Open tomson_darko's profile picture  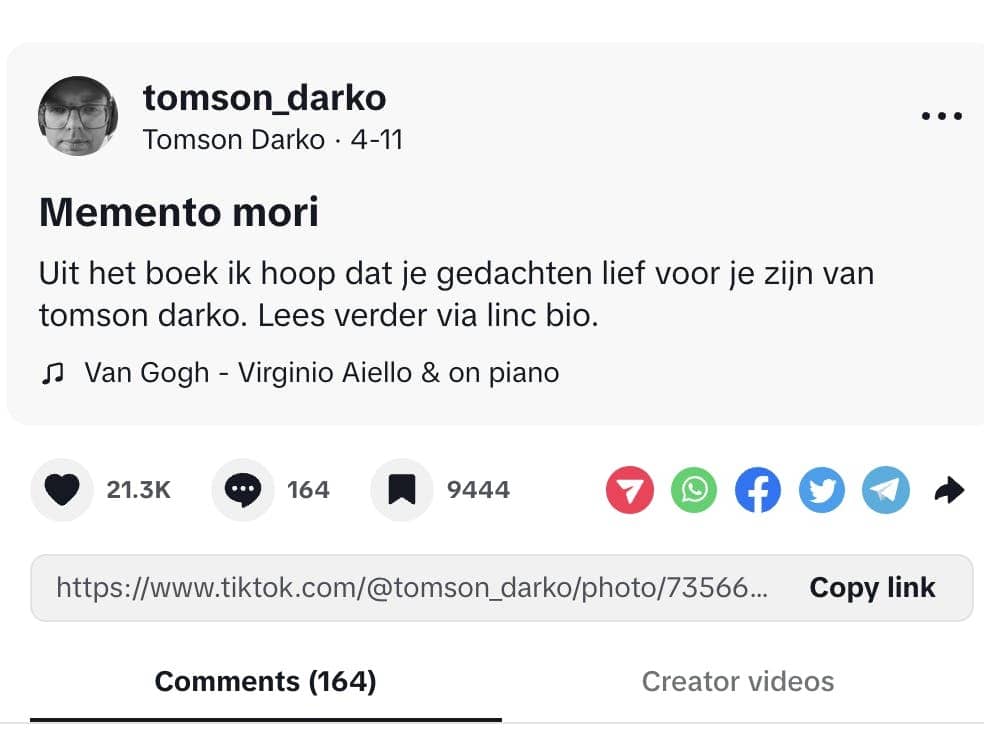point(78,116)
